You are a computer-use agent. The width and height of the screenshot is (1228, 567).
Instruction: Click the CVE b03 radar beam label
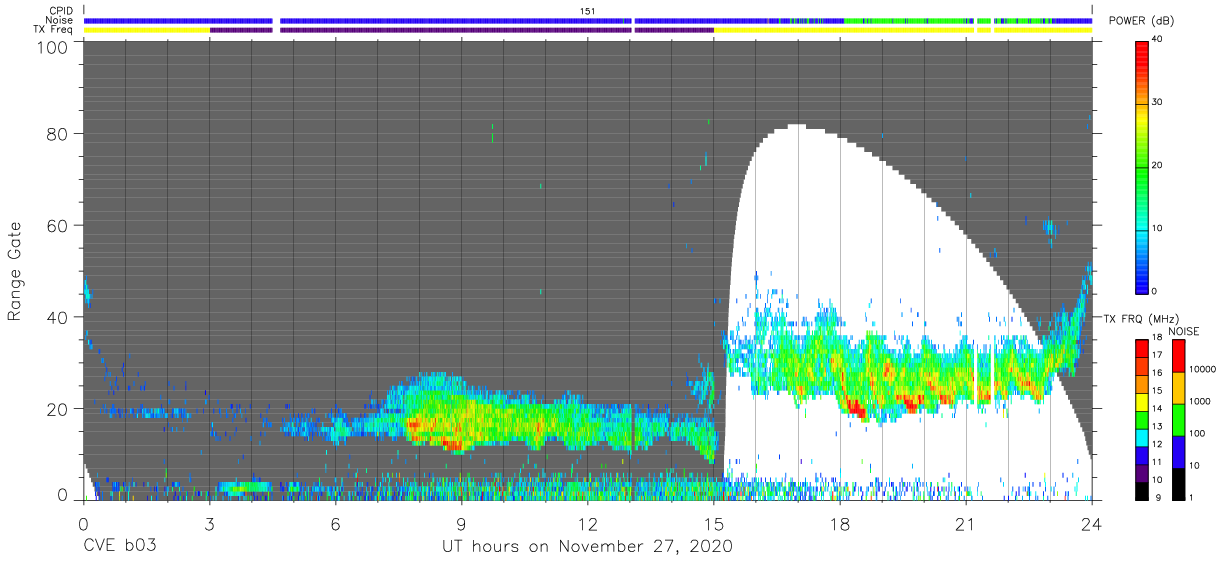pyautogui.click(x=120, y=547)
